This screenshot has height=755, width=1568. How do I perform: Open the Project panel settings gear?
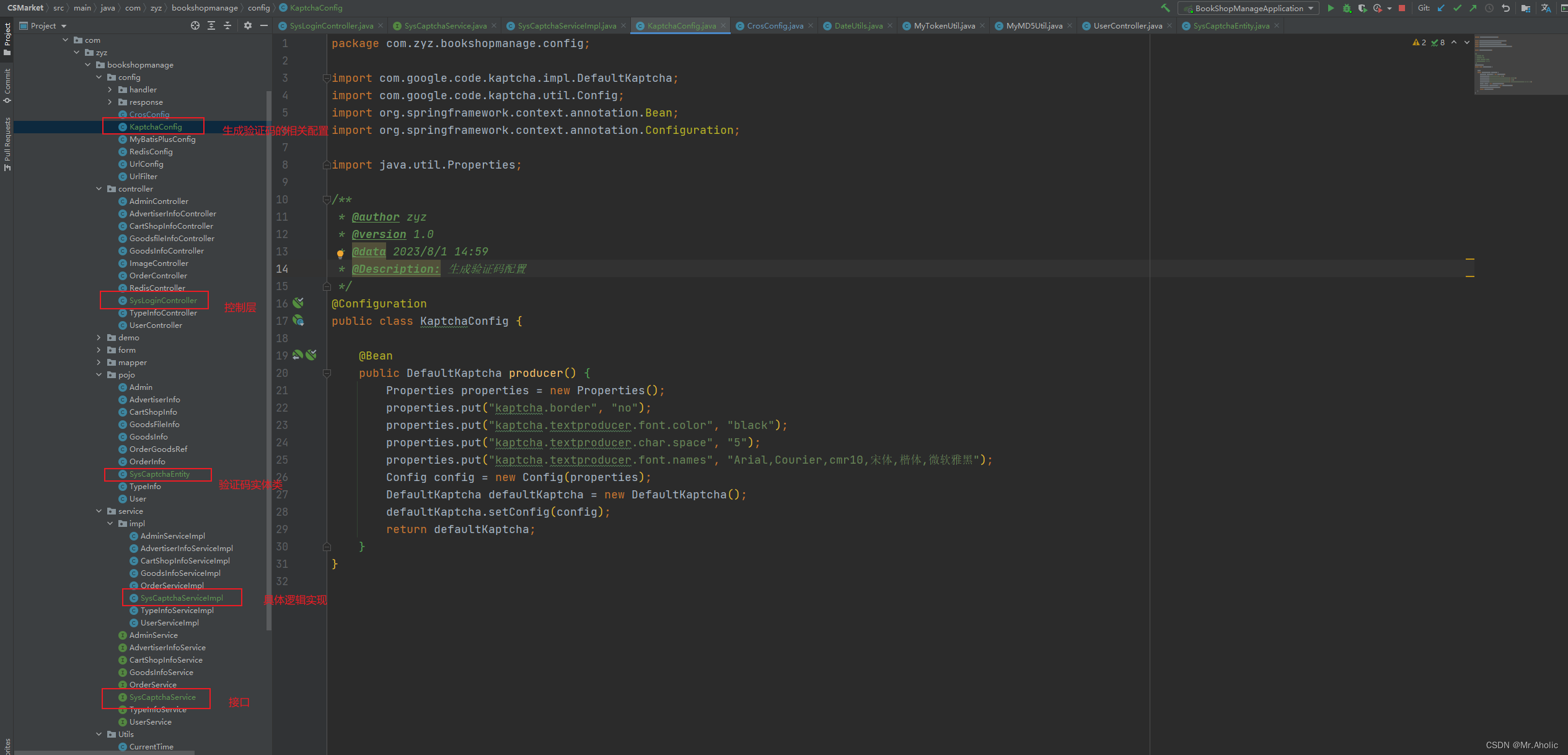248,25
